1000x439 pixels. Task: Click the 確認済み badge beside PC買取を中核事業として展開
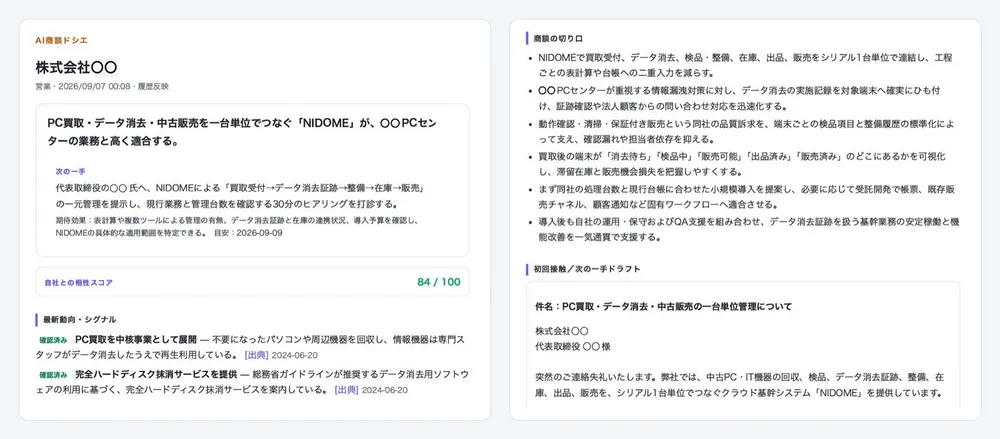pos(53,340)
